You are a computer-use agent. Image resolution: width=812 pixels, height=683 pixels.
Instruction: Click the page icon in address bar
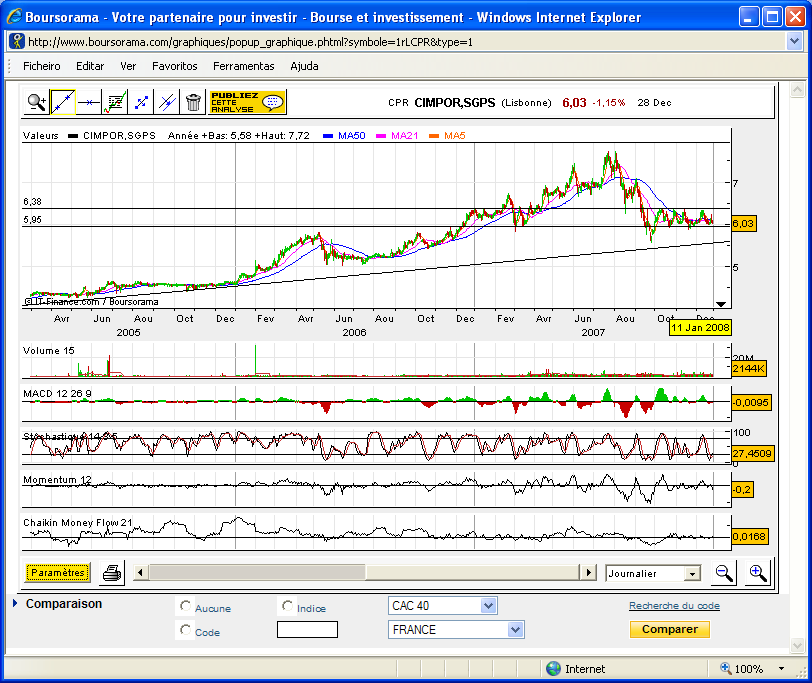pyautogui.click(x=17, y=41)
